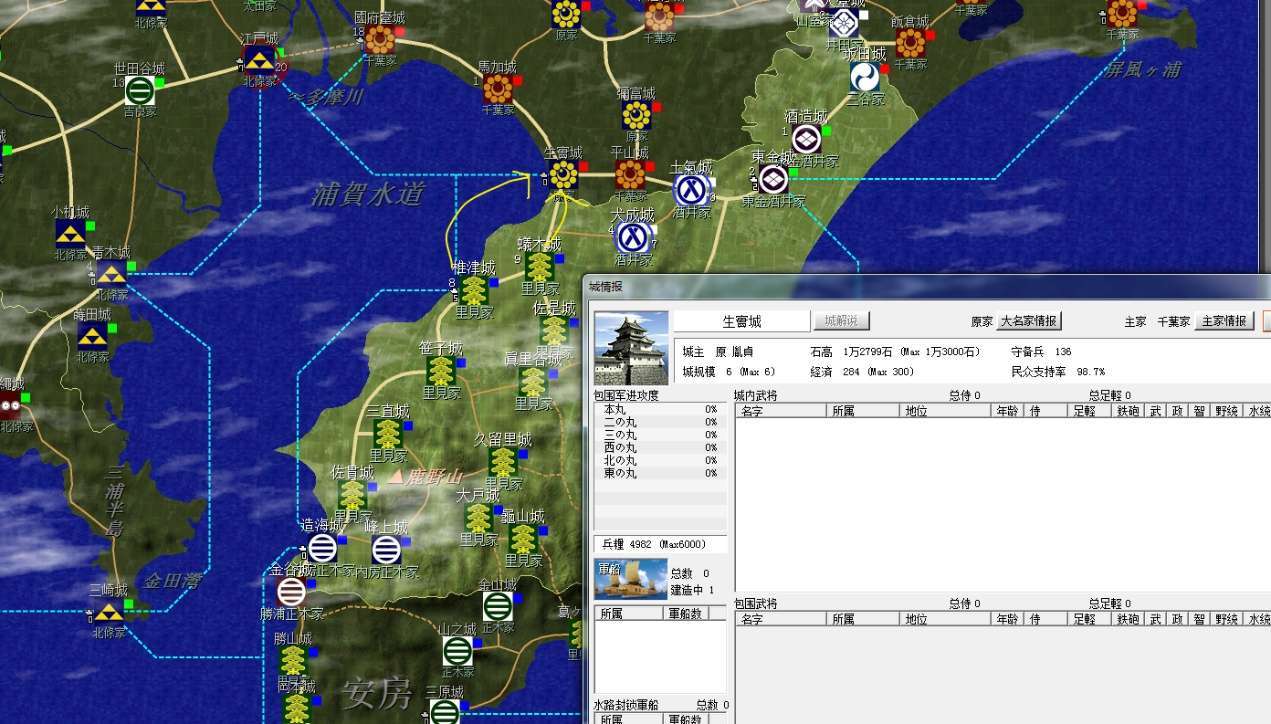Viewport: 1271px width, 724px height.
Task: Select the 北の丸 siege progress row
Action: click(x=660, y=460)
